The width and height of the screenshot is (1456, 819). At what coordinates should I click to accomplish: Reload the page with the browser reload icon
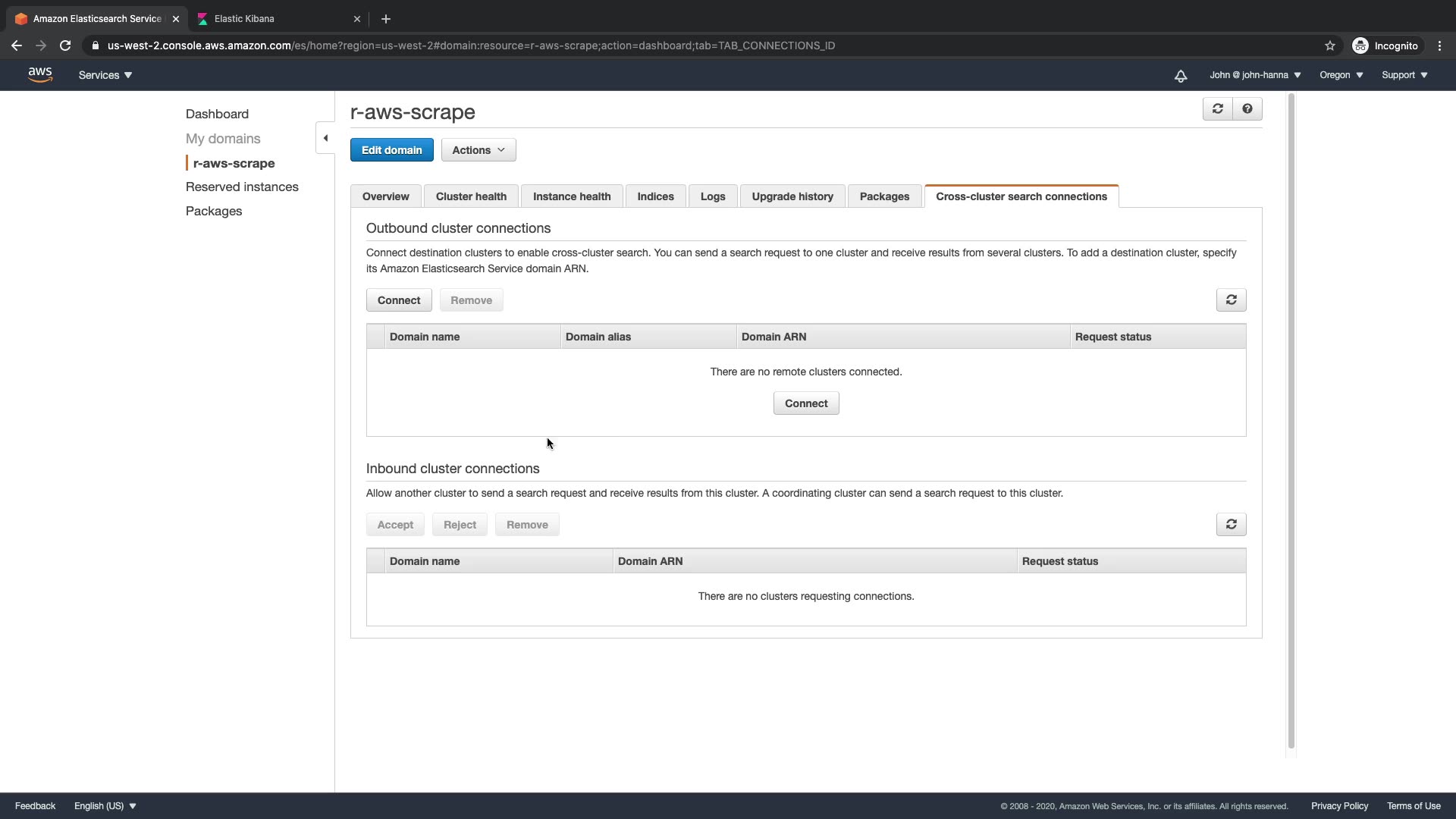coord(65,45)
